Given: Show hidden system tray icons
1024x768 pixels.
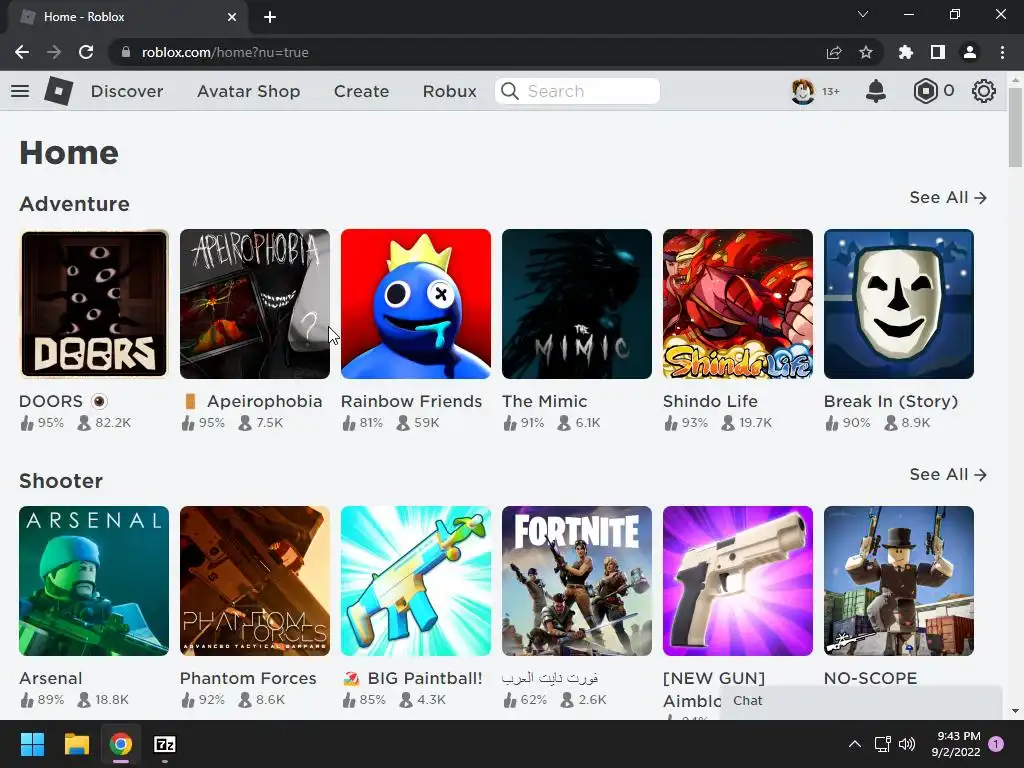Looking at the screenshot, I should [854, 744].
